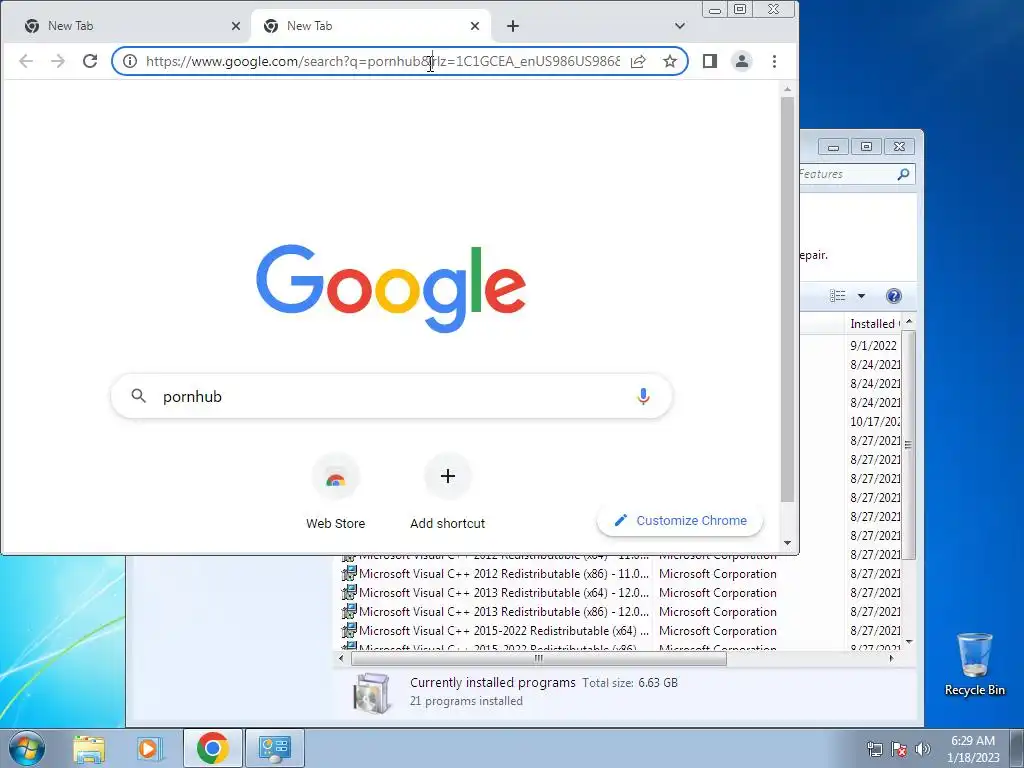Click Show desktop button at taskbar end

tap(1017, 748)
